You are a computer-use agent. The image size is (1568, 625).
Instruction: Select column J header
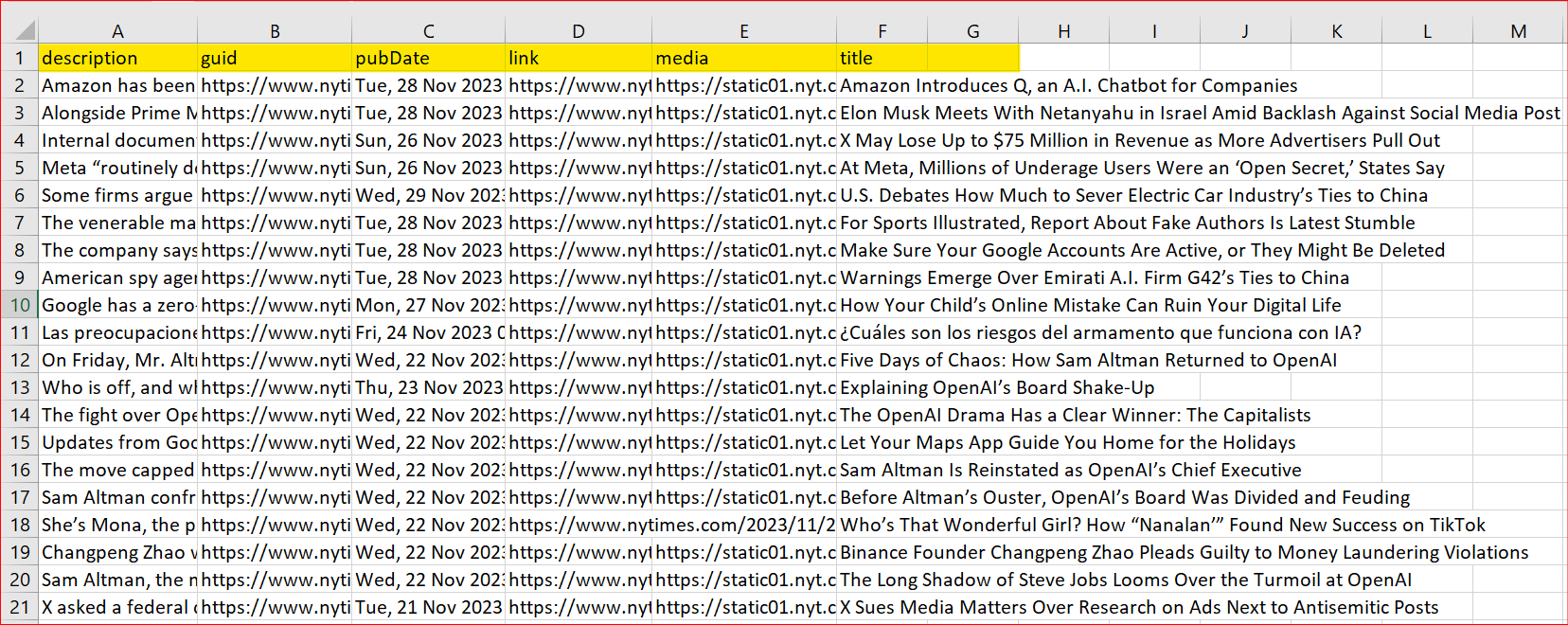coord(1245,31)
